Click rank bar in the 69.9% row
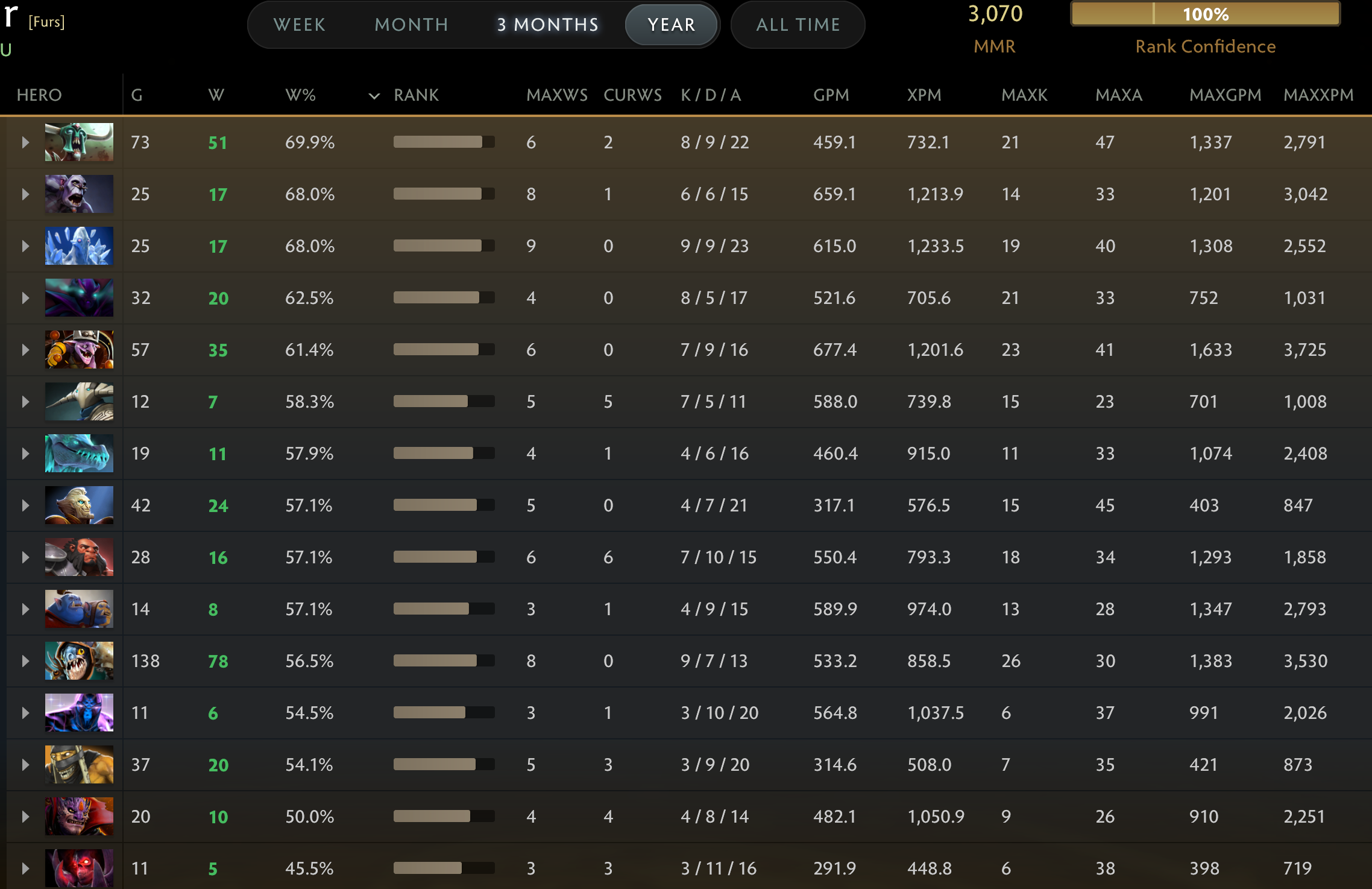The image size is (1372, 889). (444, 142)
